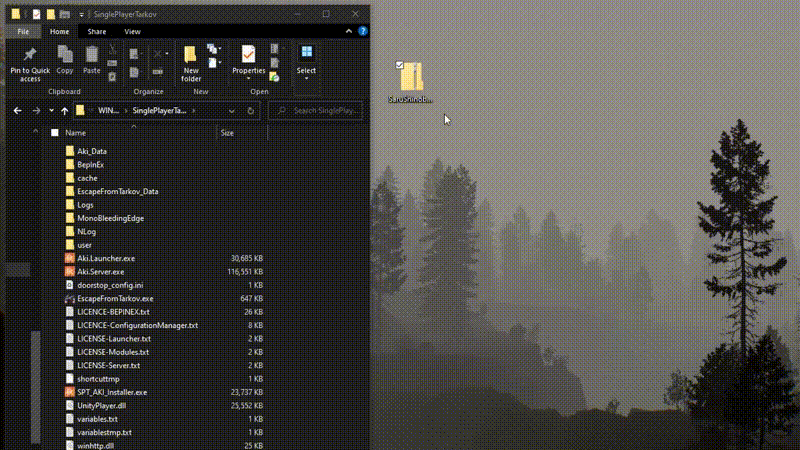This screenshot has height=450, width=800.
Task: Click the Select grid icon
Action: 307,52
